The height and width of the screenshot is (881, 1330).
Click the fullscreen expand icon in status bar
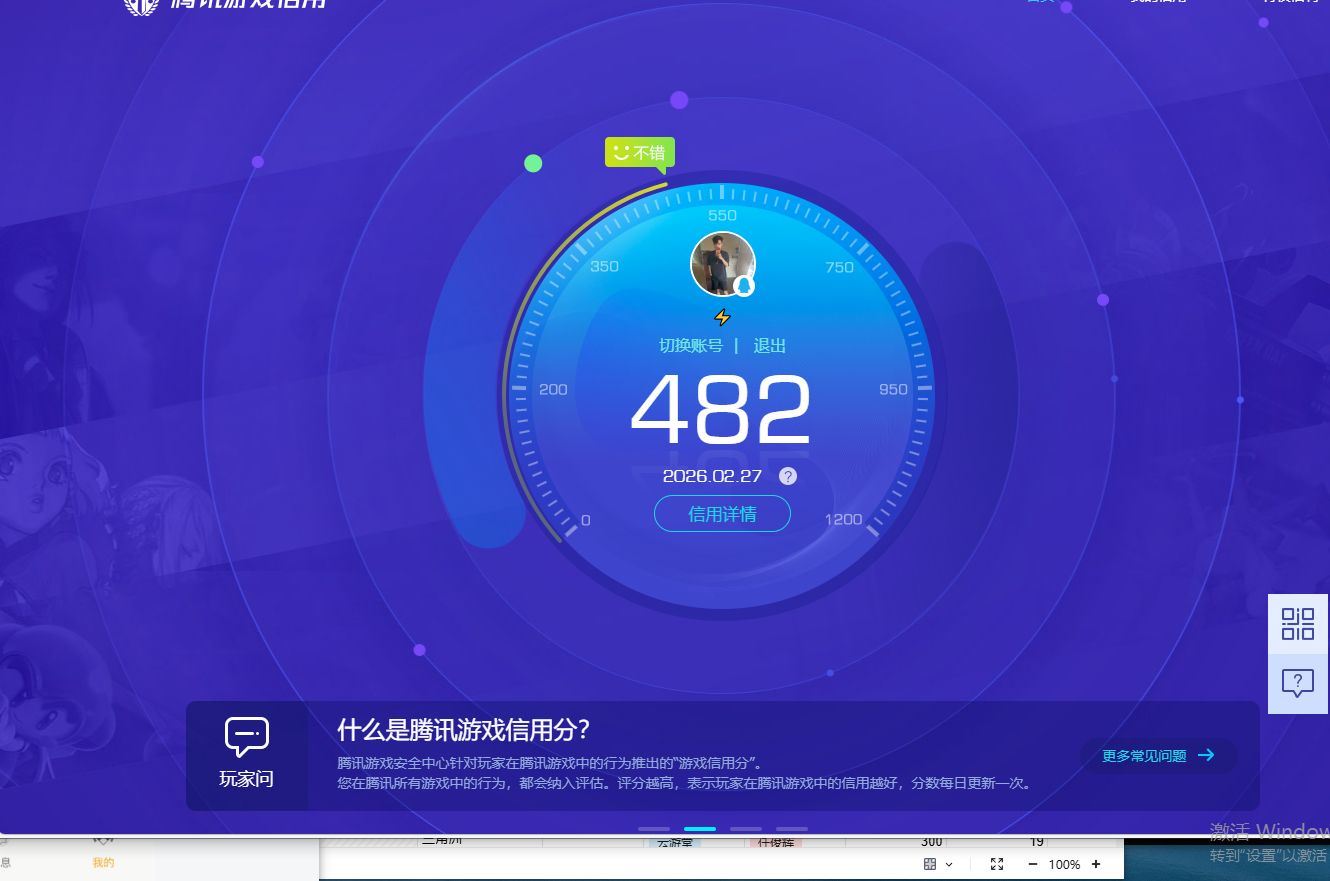[x=997, y=864]
